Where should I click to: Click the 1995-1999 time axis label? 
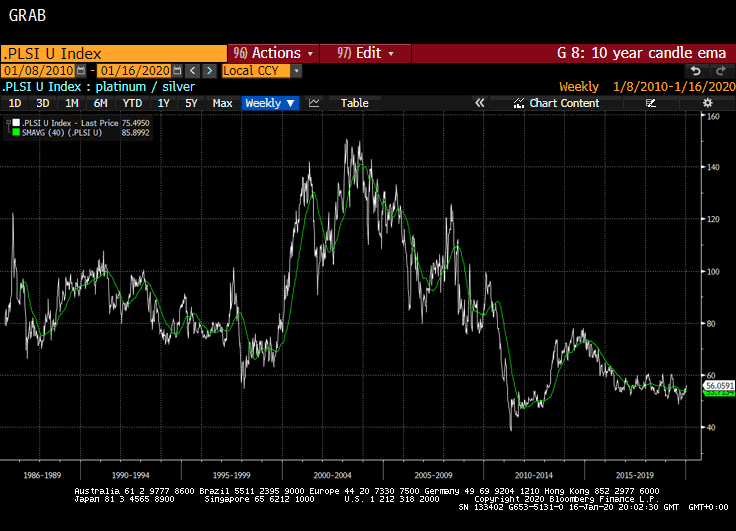231,476
